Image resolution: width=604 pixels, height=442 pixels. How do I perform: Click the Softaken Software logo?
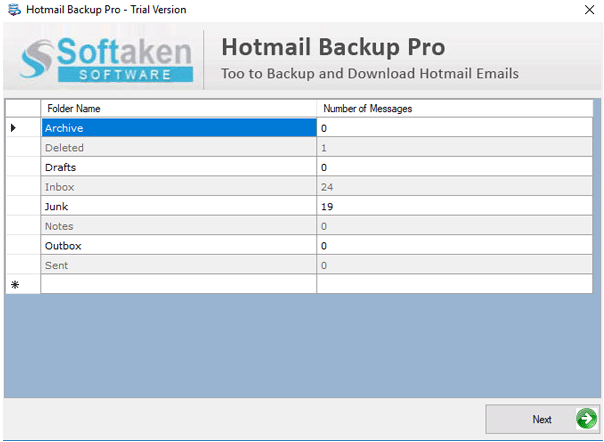[106, 60]
